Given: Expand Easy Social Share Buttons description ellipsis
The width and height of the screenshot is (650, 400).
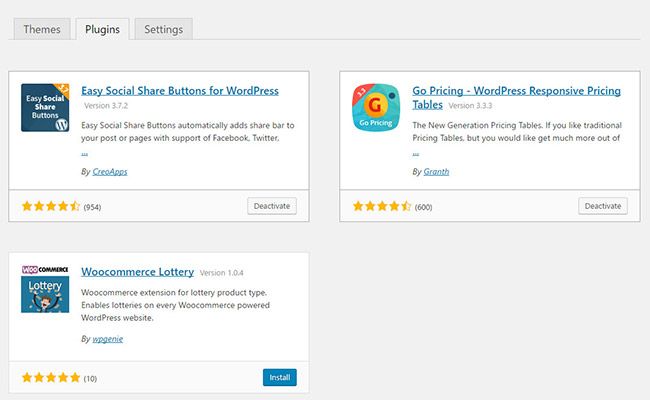Looking at the screenshot, I should [x=85, y=154].
